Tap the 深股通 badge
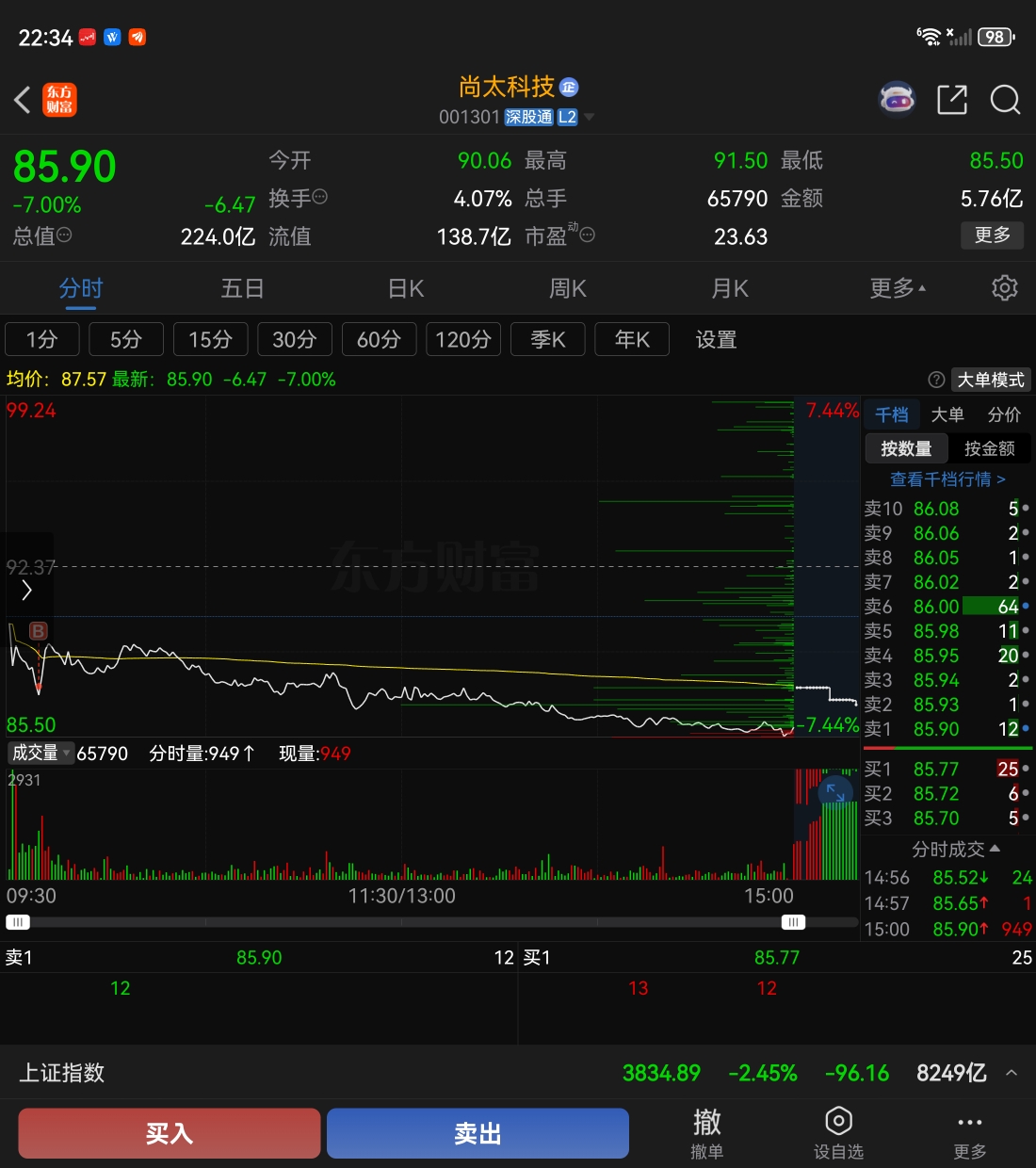Image resolution: width=1036 pixels, height=1168 pixels. pyautogui.click(x=528, y=117)
